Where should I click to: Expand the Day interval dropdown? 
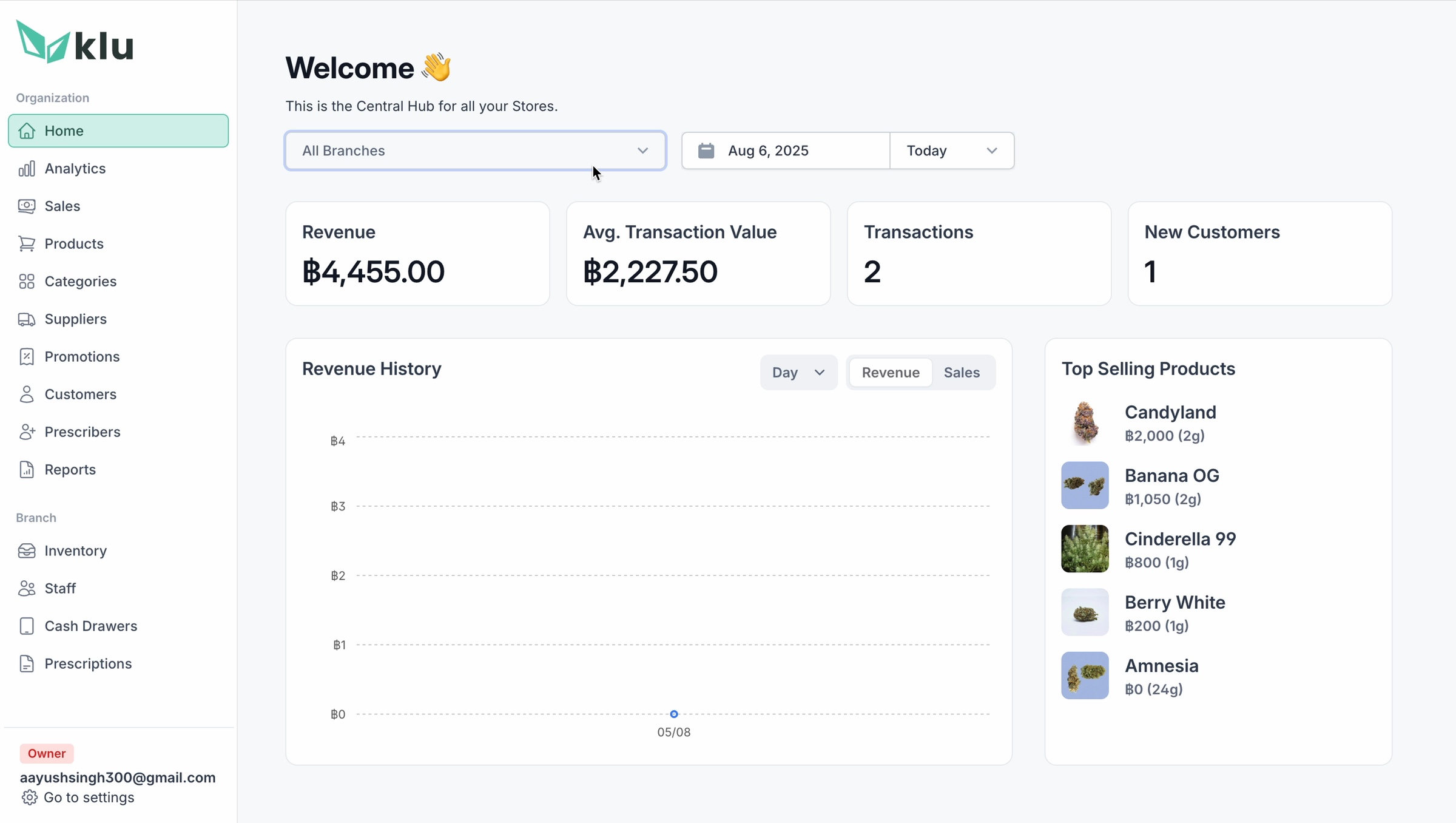click(x=798, y=372)
